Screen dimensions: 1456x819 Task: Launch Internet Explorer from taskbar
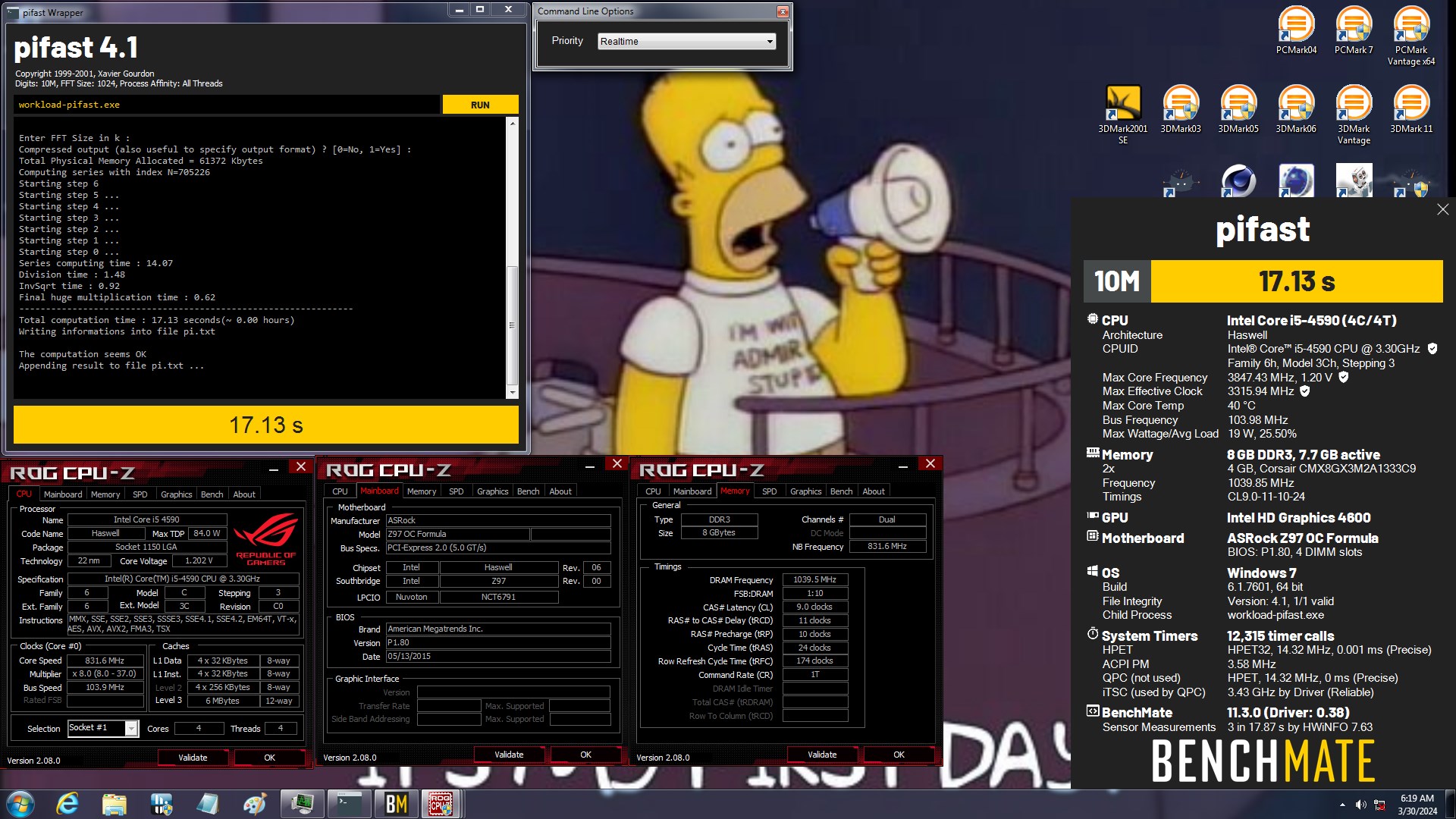(67, 804)
